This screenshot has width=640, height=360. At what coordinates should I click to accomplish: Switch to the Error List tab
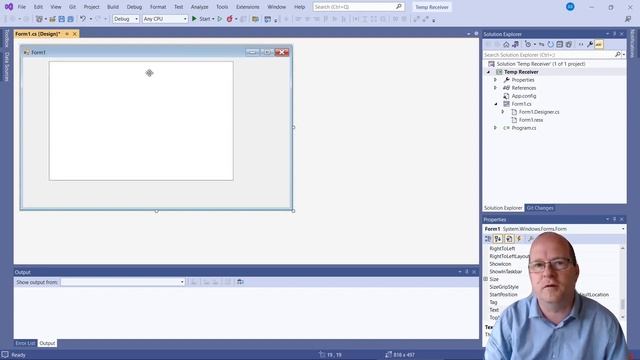coord(25,343)
